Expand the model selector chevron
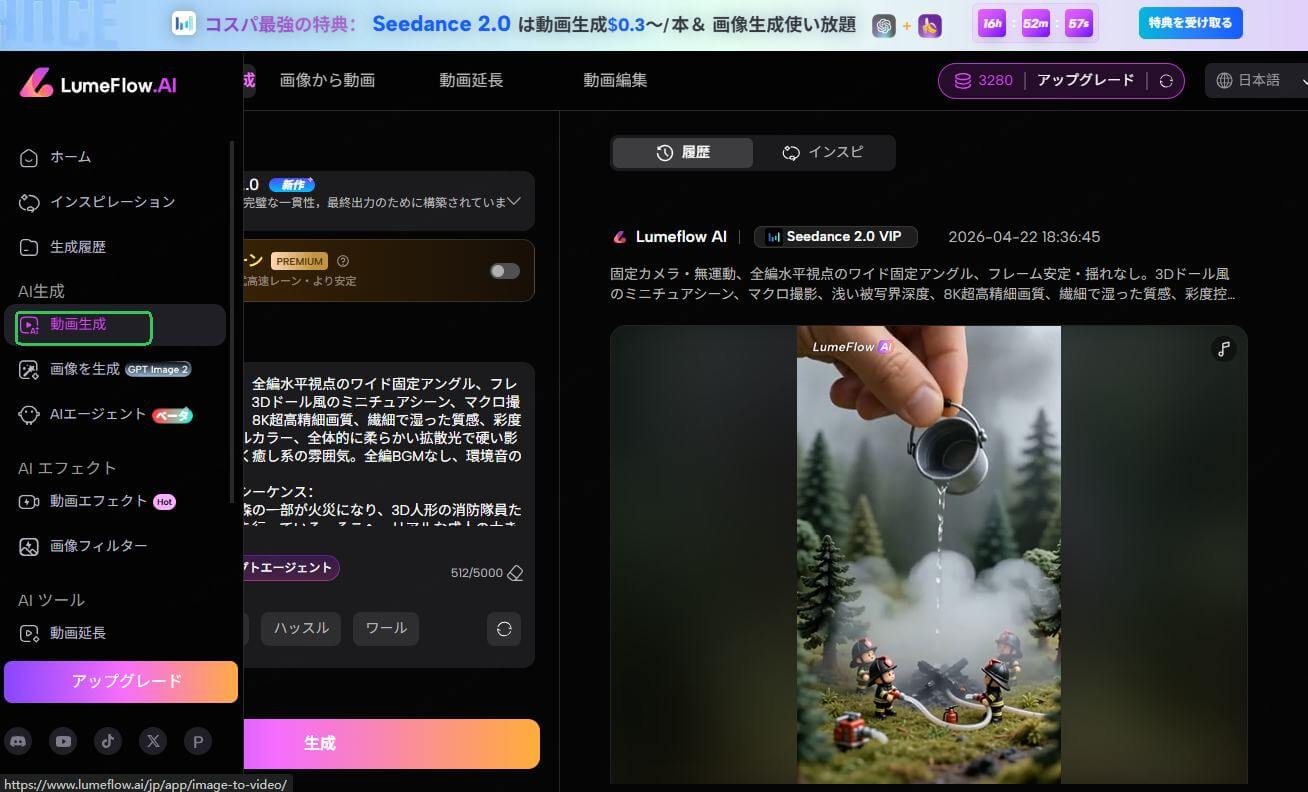 (514, 201)
